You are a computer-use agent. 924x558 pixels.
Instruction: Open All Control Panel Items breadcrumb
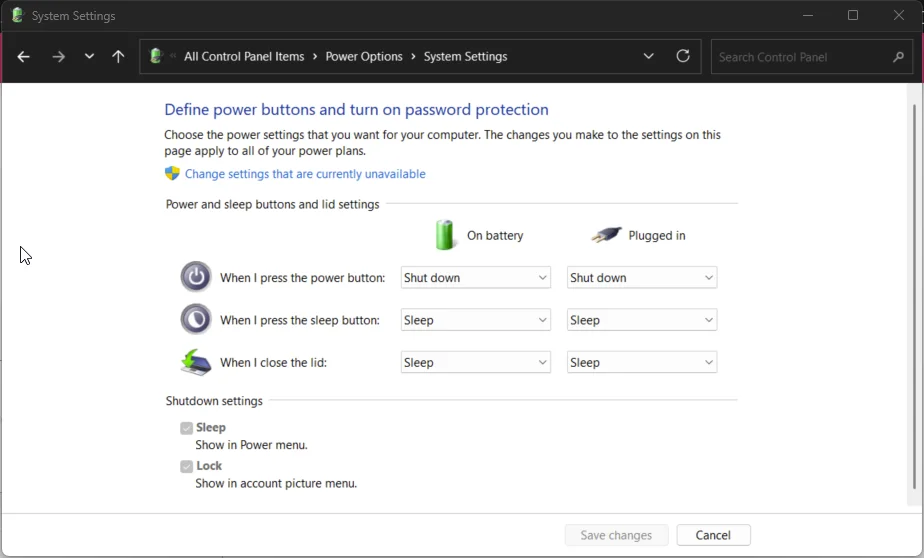244,57
